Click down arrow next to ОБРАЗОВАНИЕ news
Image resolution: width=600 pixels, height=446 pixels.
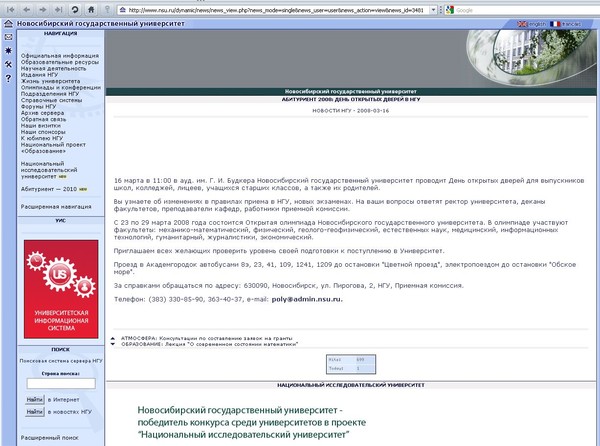(x=113, y=344)
